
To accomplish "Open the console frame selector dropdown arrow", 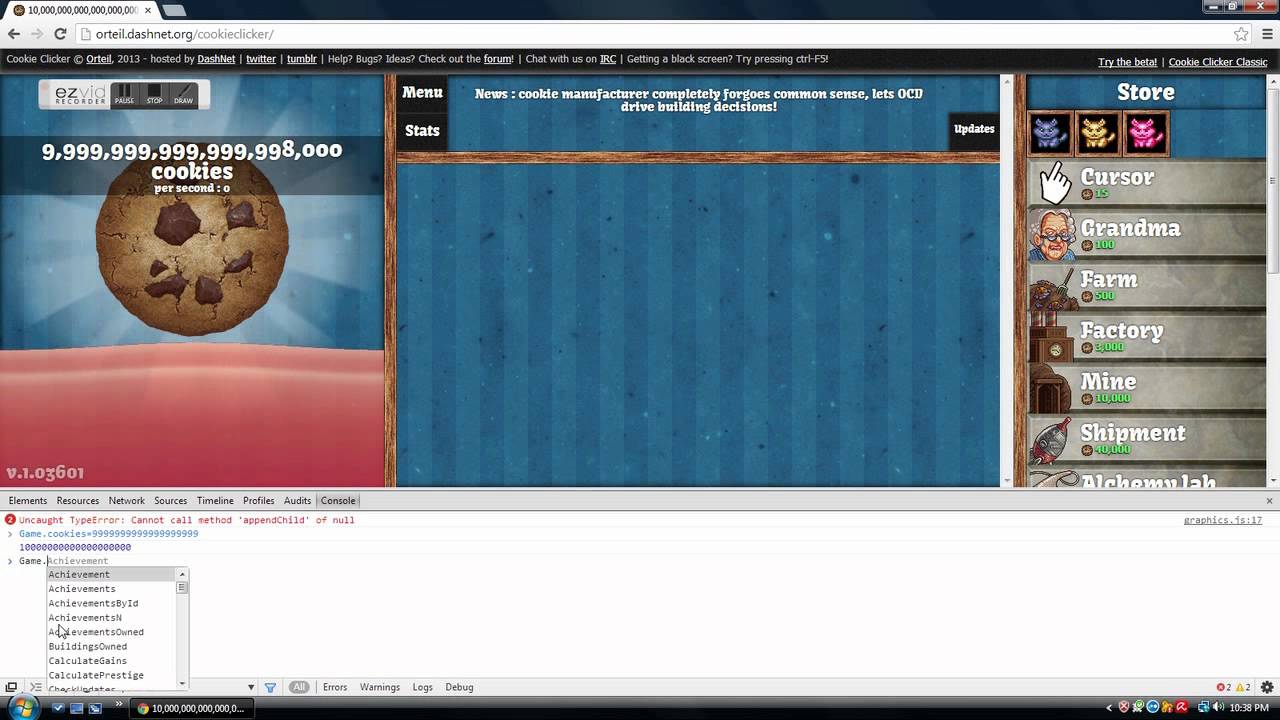I will coord(251,688).
